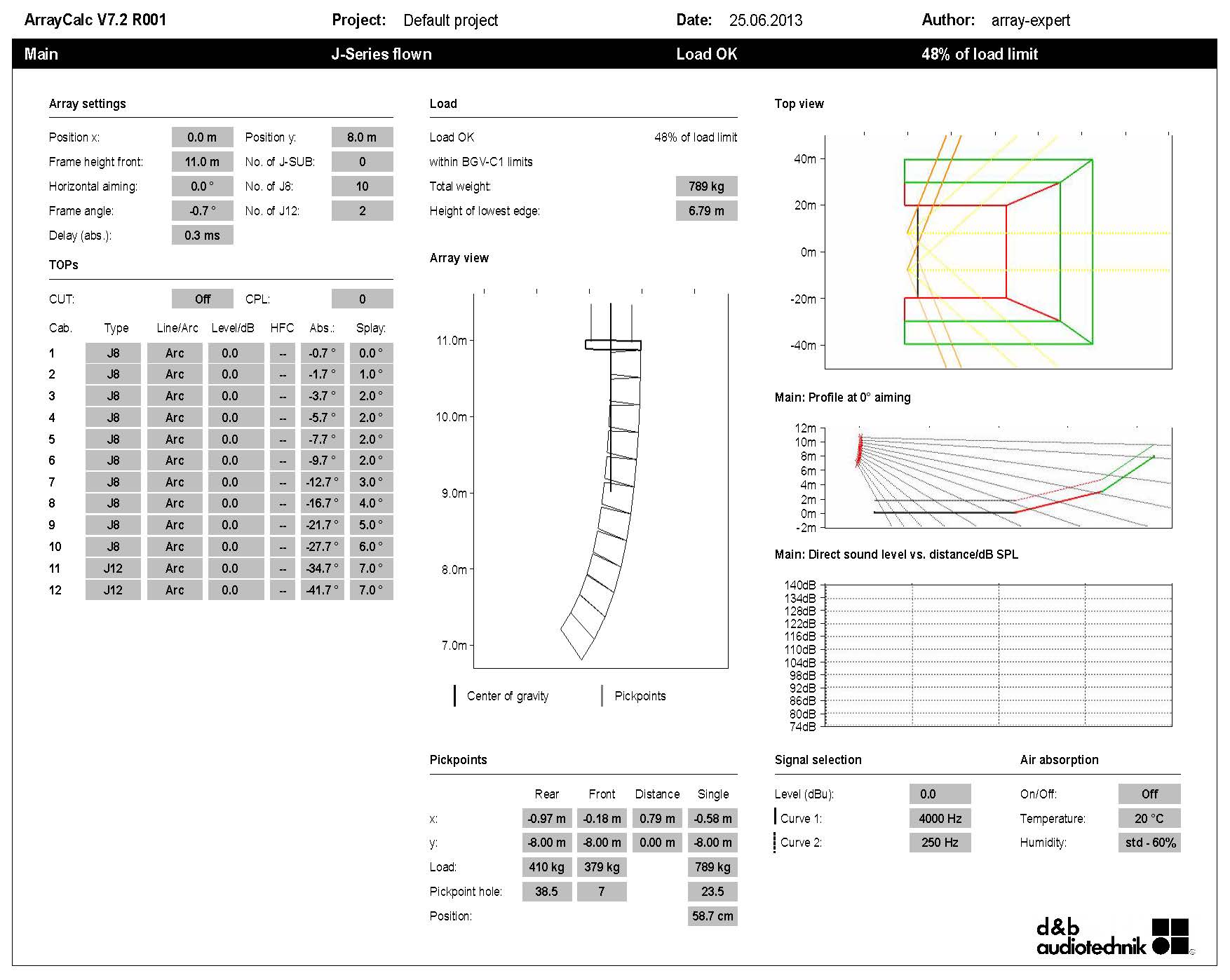Screen dimensions: 1230x980
Task: Click the Level (dBu) value 0.0
Action: (940, 794)
